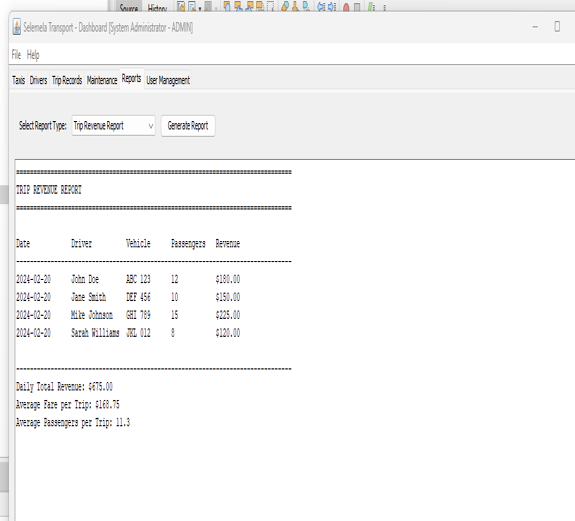Click the Java app icon in title bar
This screenshot has width=575, height=521.
[17, 27]
